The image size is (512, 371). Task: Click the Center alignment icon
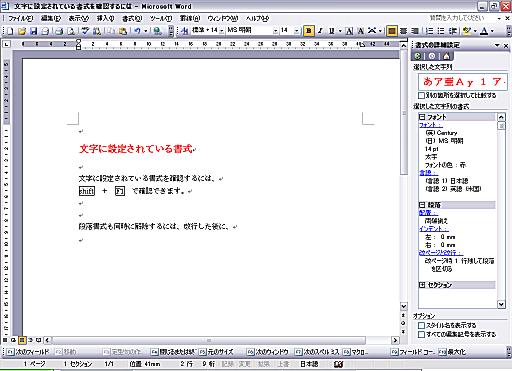[x=403, y=31]
